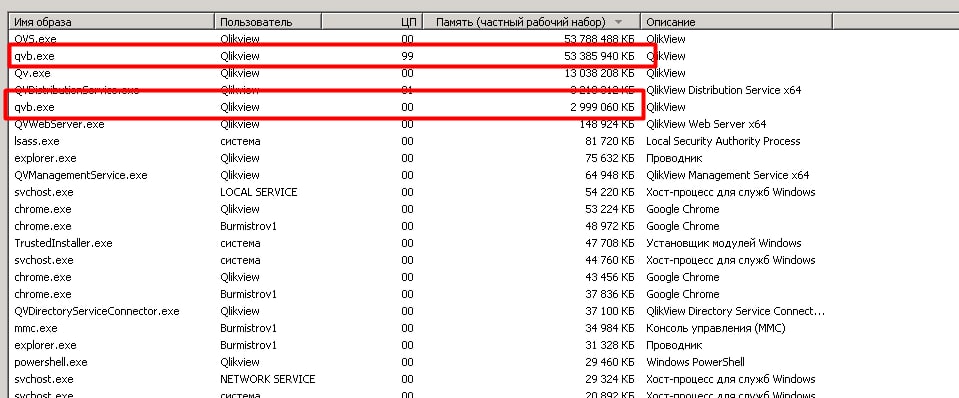Click description QlikView Distribution Service x64
This screenshot has height=398, width=959.
point(724,90)
